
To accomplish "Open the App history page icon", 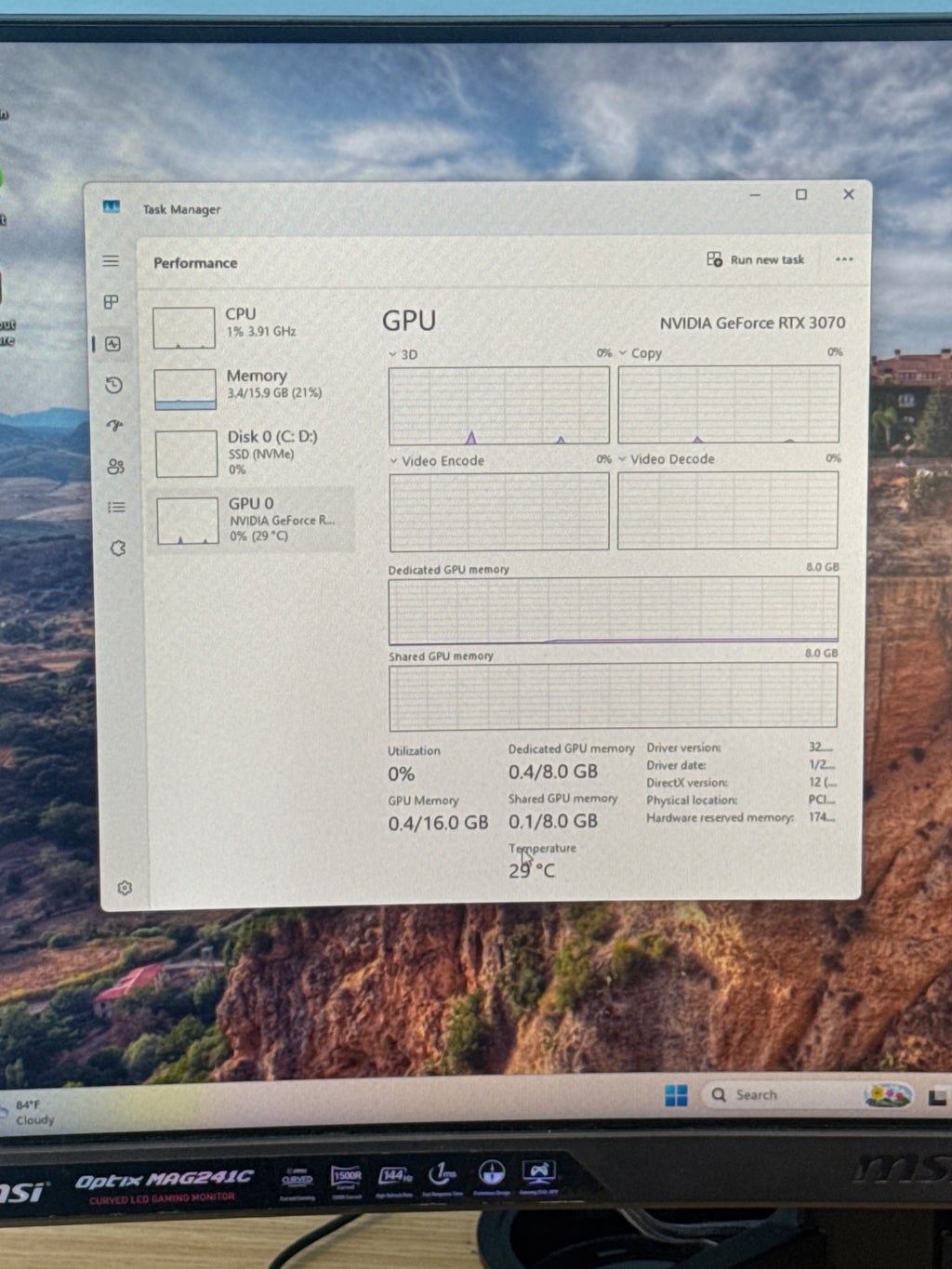I will (113, 385).
